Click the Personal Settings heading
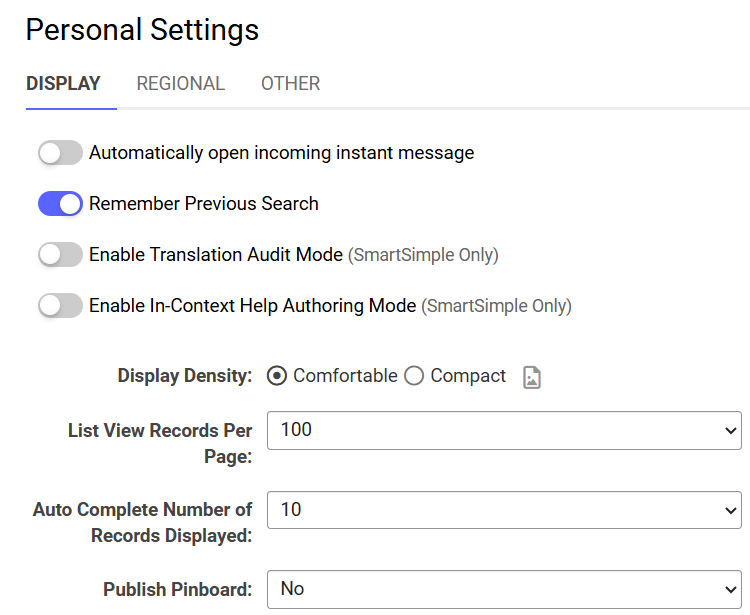 [x=143, y=30]
